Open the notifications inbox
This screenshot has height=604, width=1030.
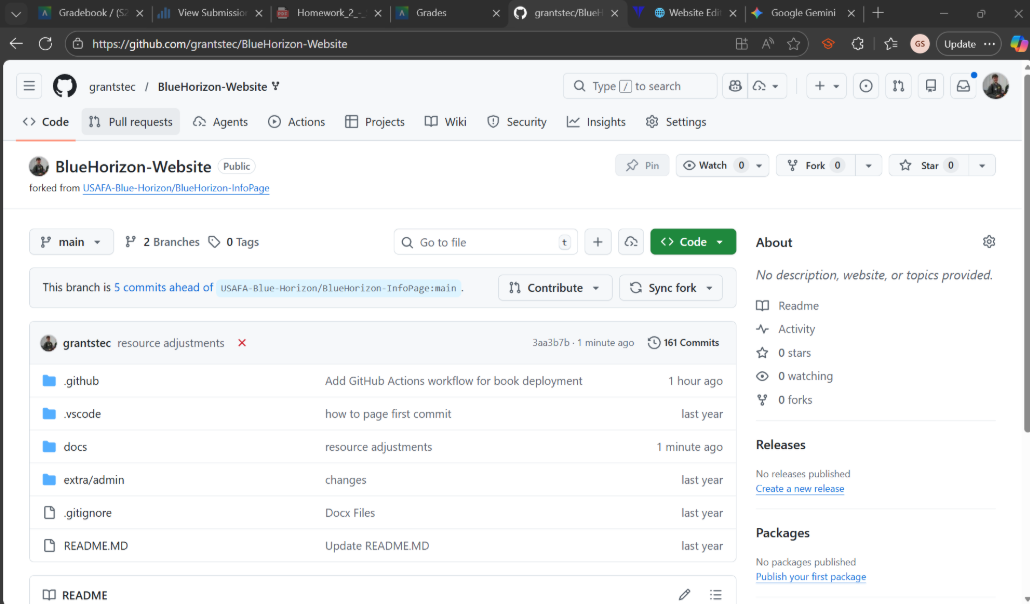[x=963, y=86]
